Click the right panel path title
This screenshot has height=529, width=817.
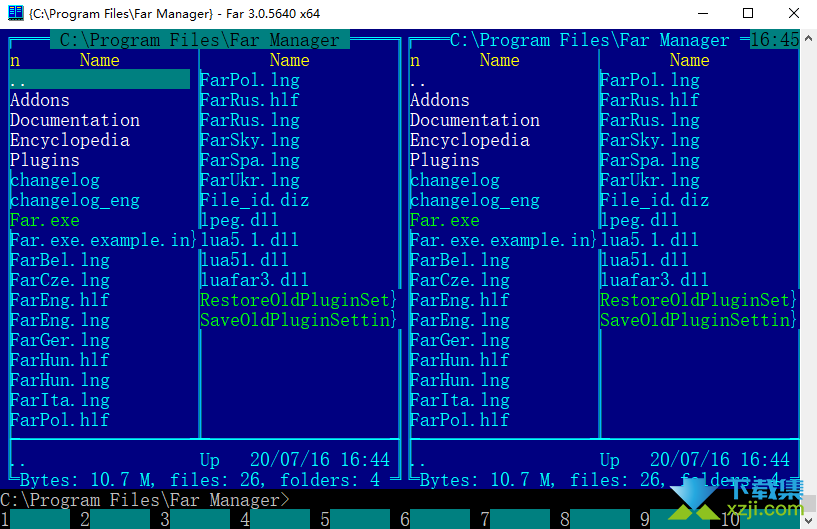coord(590,40)
